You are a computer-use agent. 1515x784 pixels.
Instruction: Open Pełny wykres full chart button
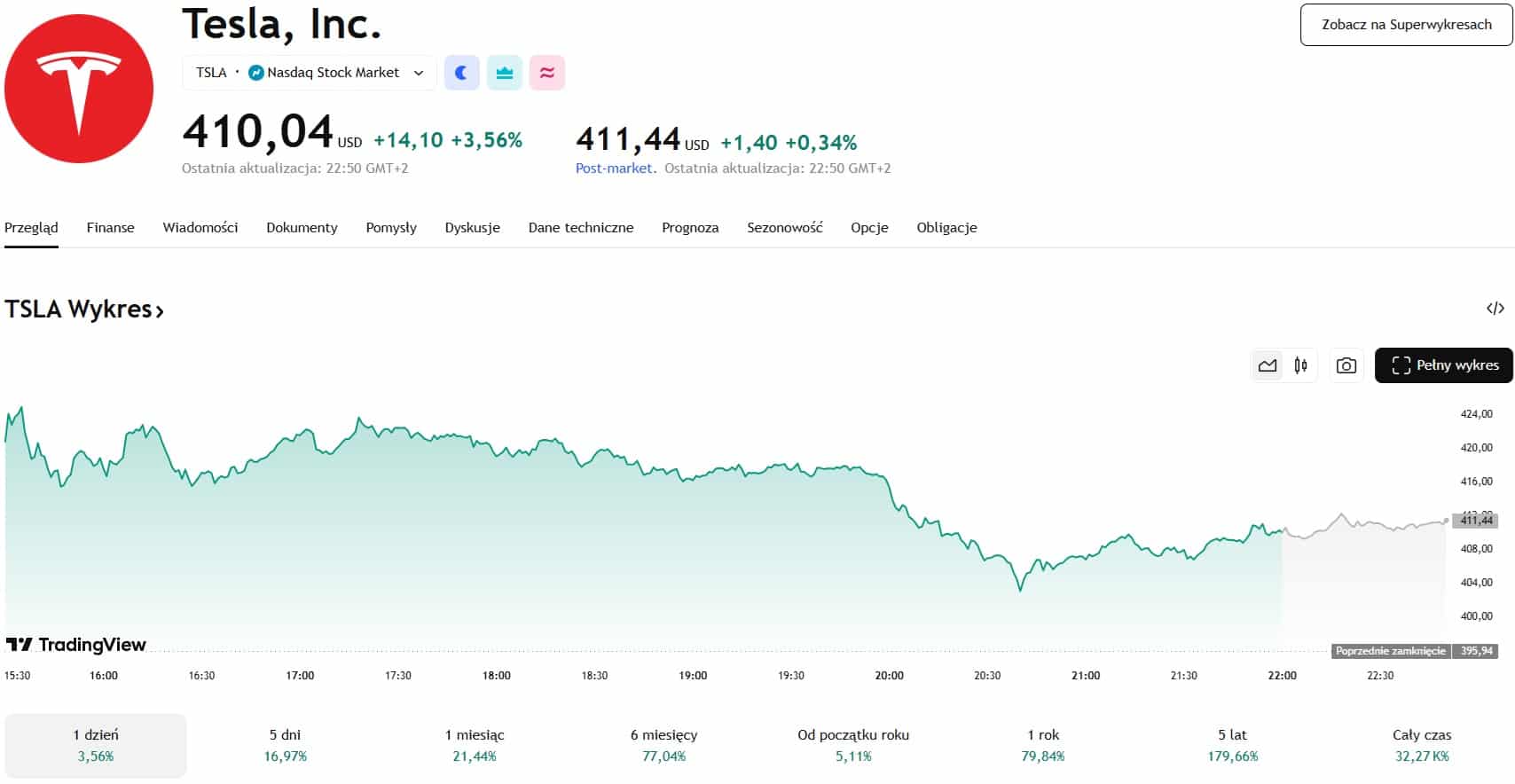pos(1443,365)
